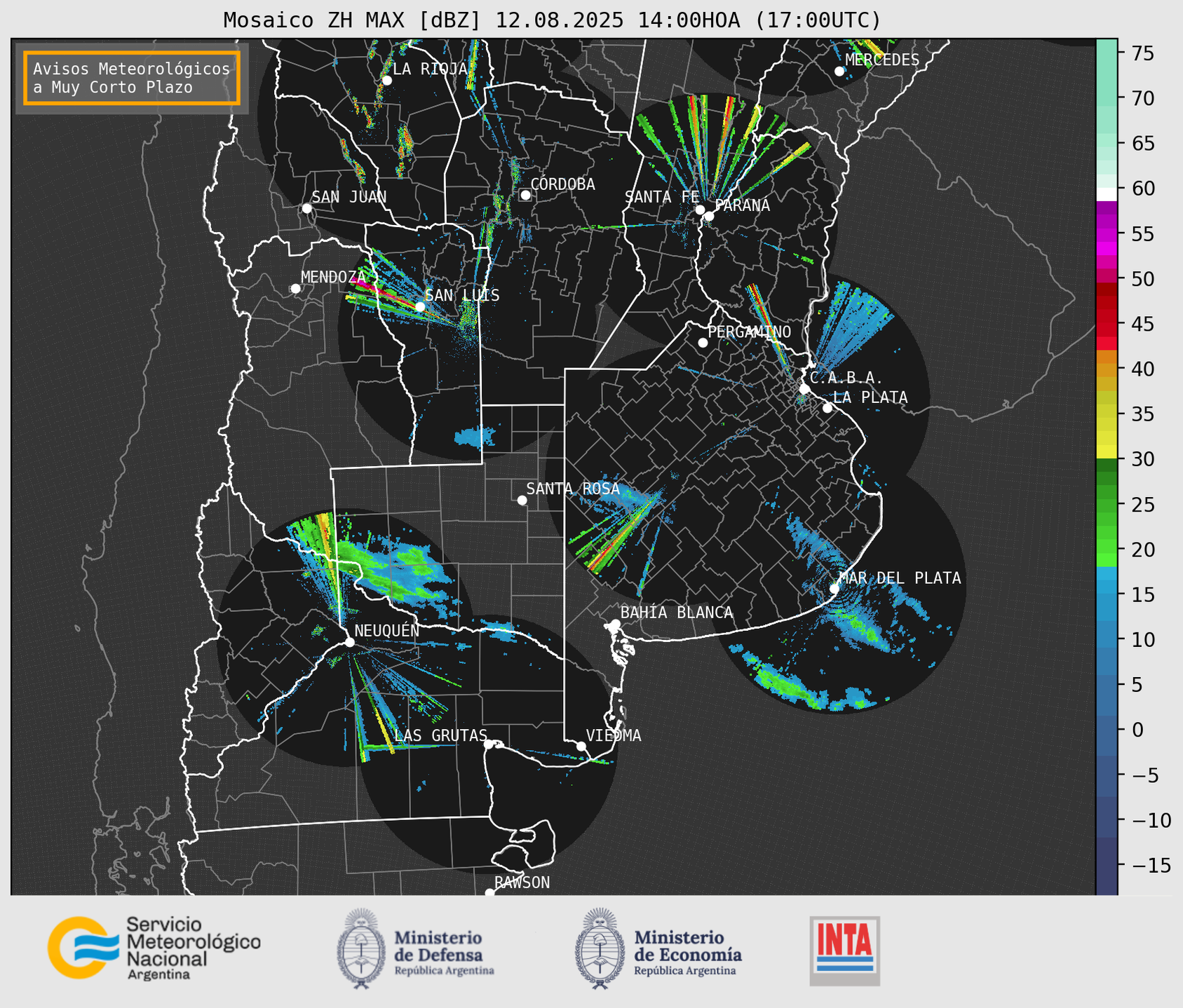Screen dimensions: 1183x1008
Task: Select the C.A.B.A. city marker
Action: pyautogui.click(x=805, y=389)
